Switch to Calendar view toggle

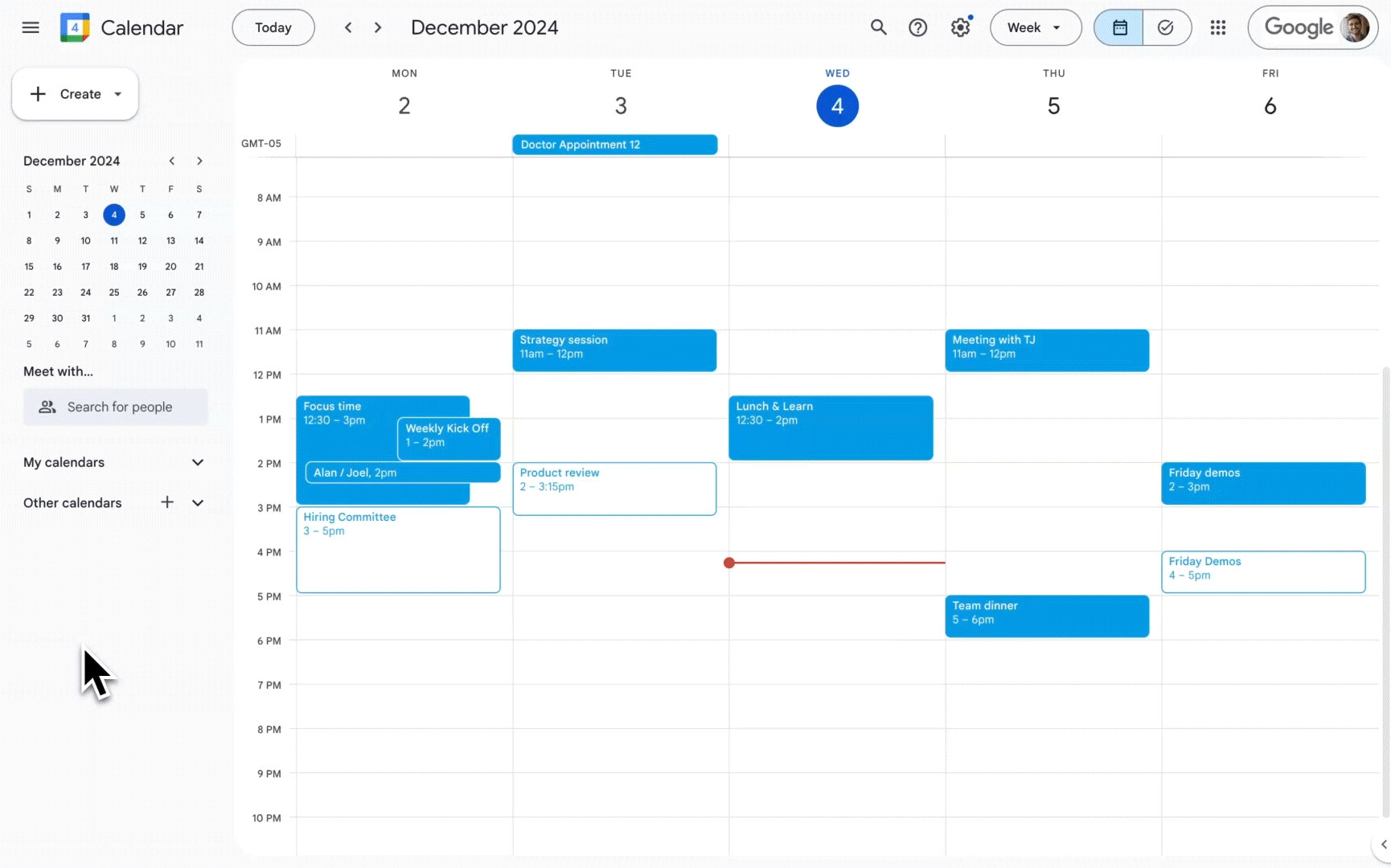pyautogui.click(x=1119, y=27)
